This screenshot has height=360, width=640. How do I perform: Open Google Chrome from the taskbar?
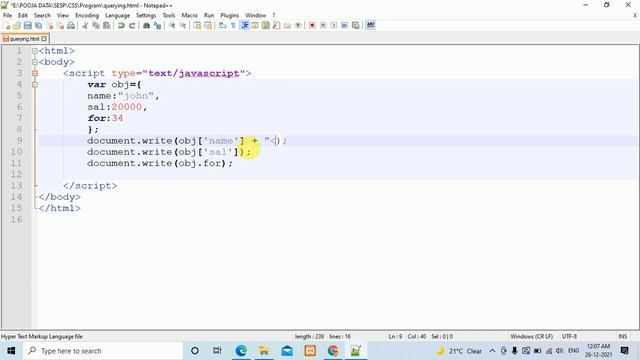(x=333, y=351)
